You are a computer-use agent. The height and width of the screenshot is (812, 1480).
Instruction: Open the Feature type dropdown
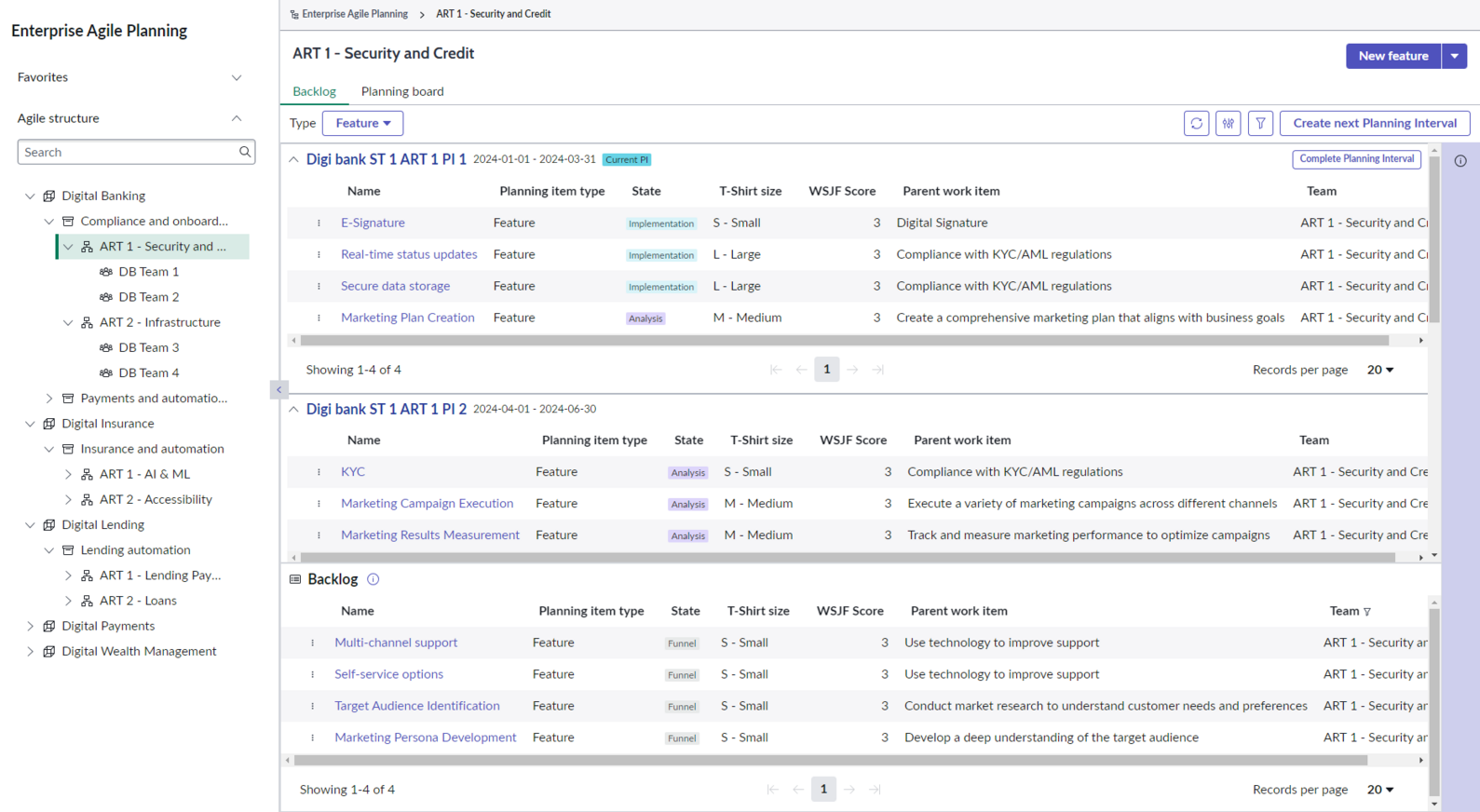point(362,123)
